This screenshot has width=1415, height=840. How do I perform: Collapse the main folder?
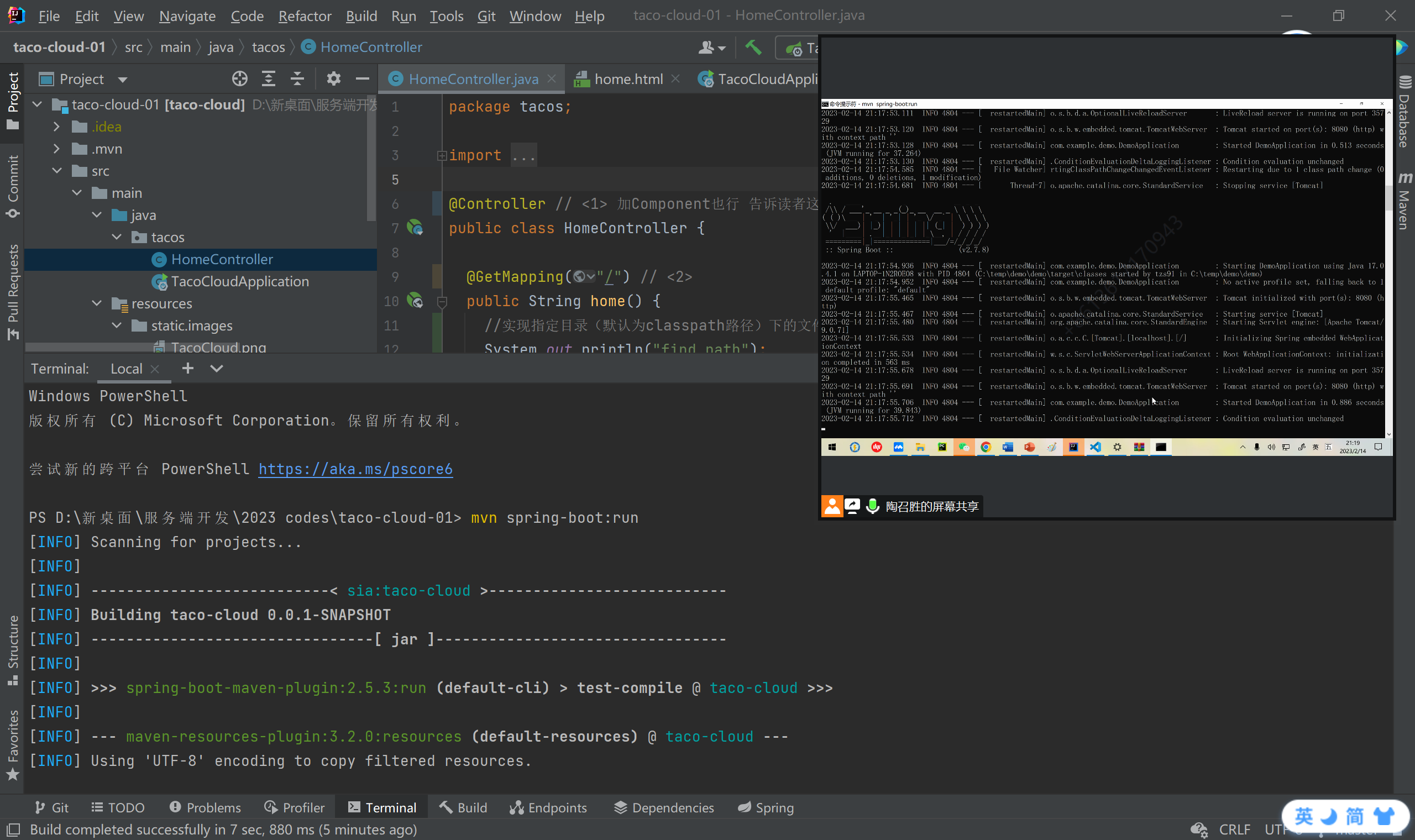click(77, 193)
